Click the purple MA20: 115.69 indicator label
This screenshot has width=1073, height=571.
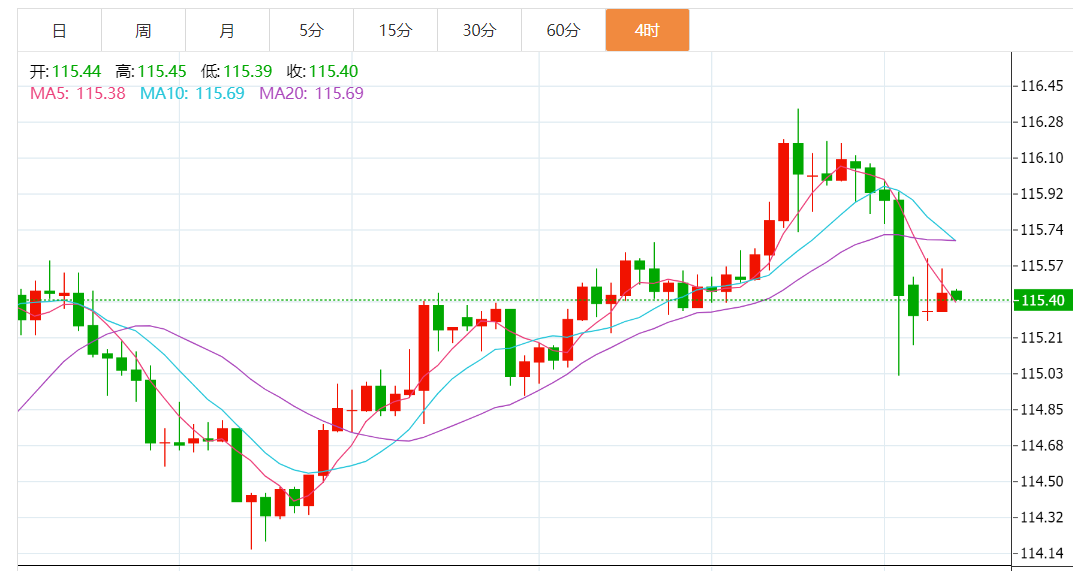[x=311, y=93]
